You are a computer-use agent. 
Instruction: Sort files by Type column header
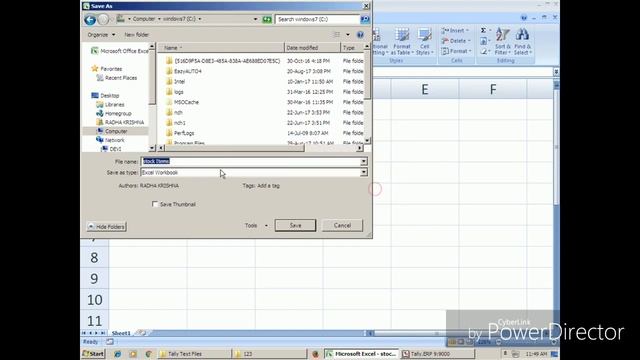point(352,48)
